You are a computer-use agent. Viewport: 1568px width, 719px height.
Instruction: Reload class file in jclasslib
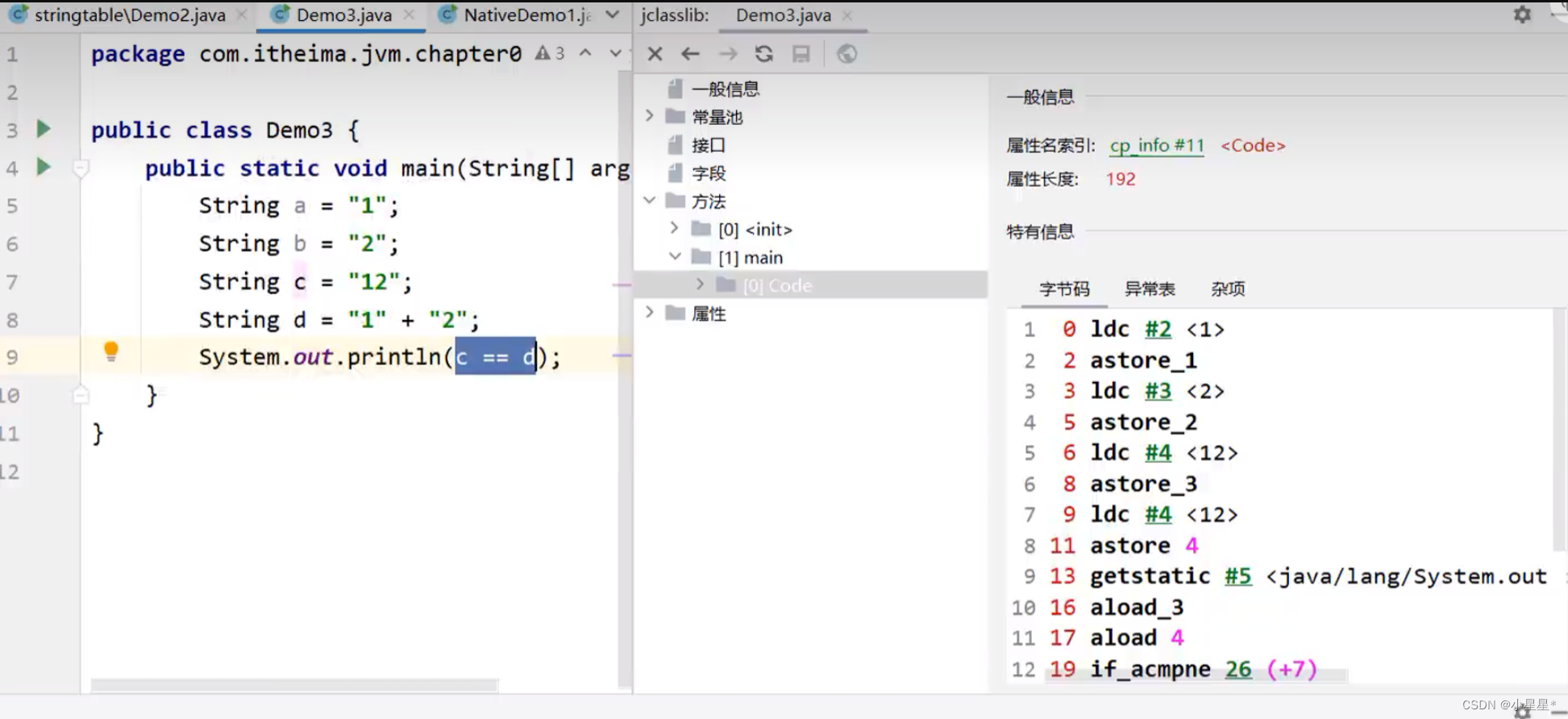coord(764,54)
